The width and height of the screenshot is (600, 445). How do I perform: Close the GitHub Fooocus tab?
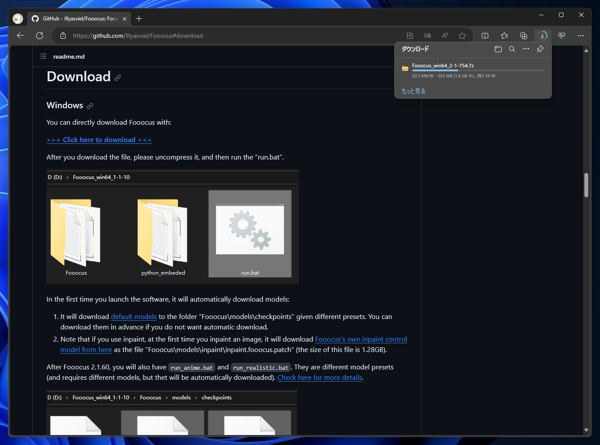pos(124,18)
